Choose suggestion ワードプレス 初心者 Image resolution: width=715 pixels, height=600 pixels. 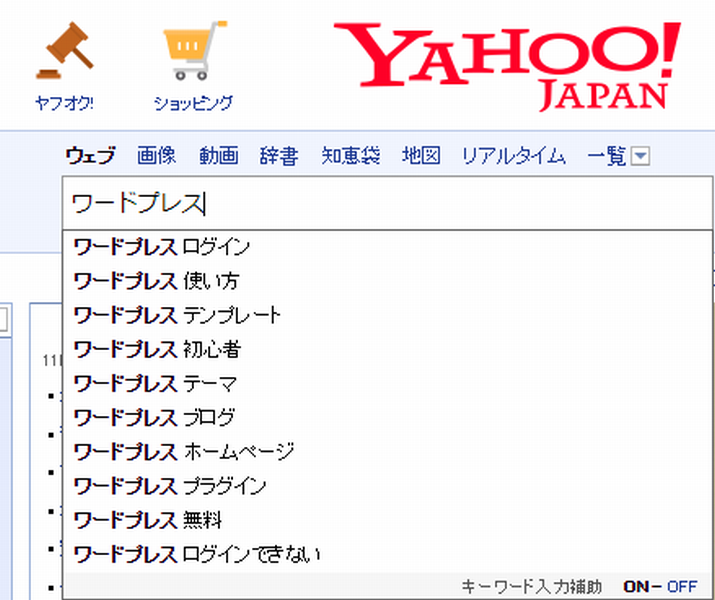388,350
